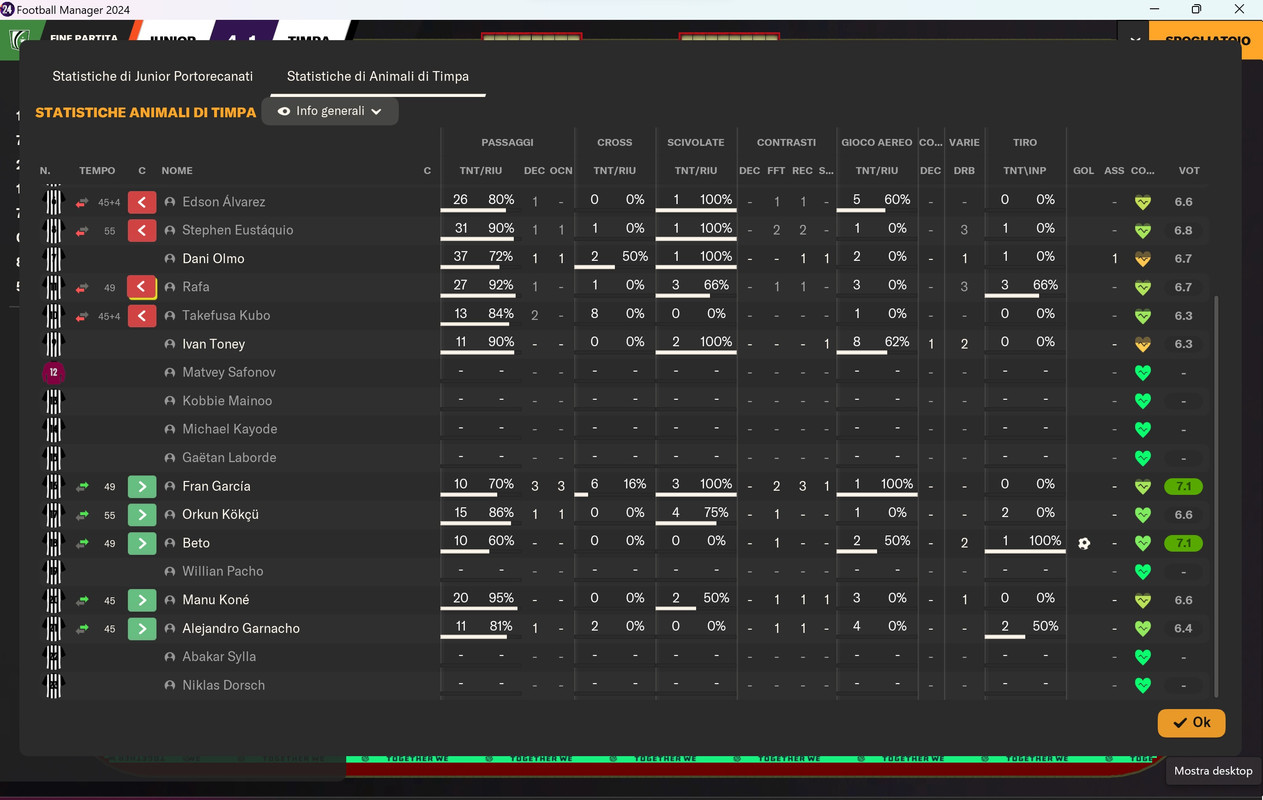
Task: Click Beto's 100% shots on target bar
Action: tap(1025, 552)
